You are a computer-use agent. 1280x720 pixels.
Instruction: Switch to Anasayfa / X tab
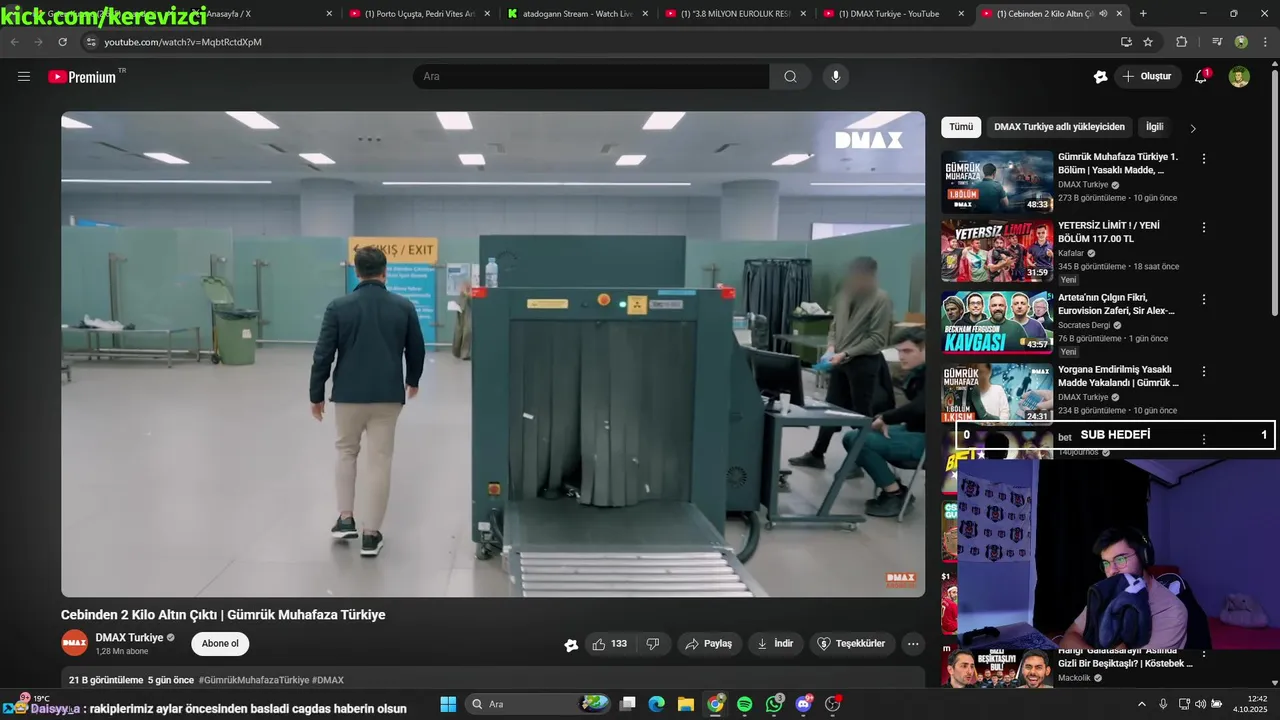pos(260,14)
